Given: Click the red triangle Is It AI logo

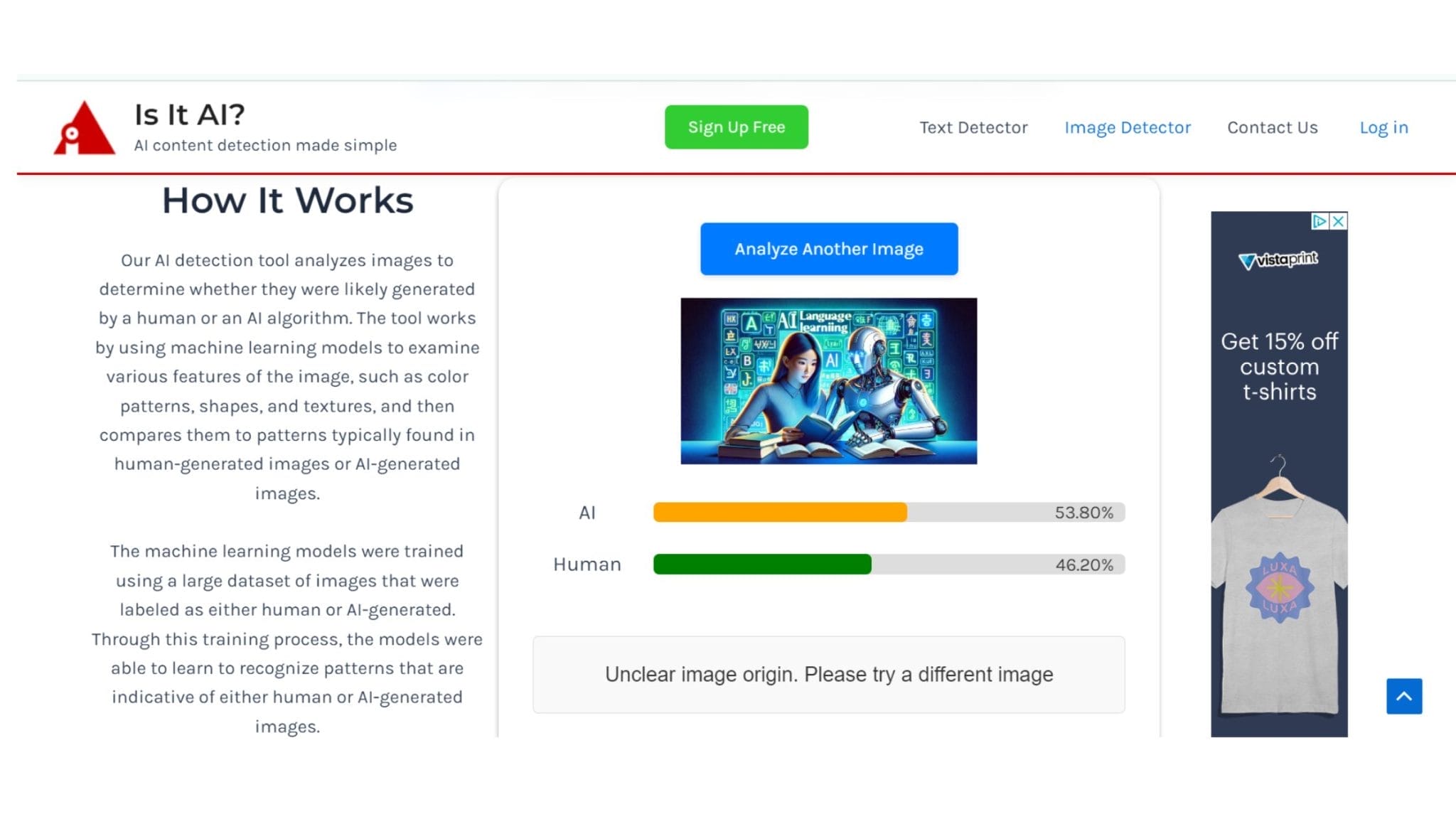Looking at the screenshot, I should pos(84,128).
